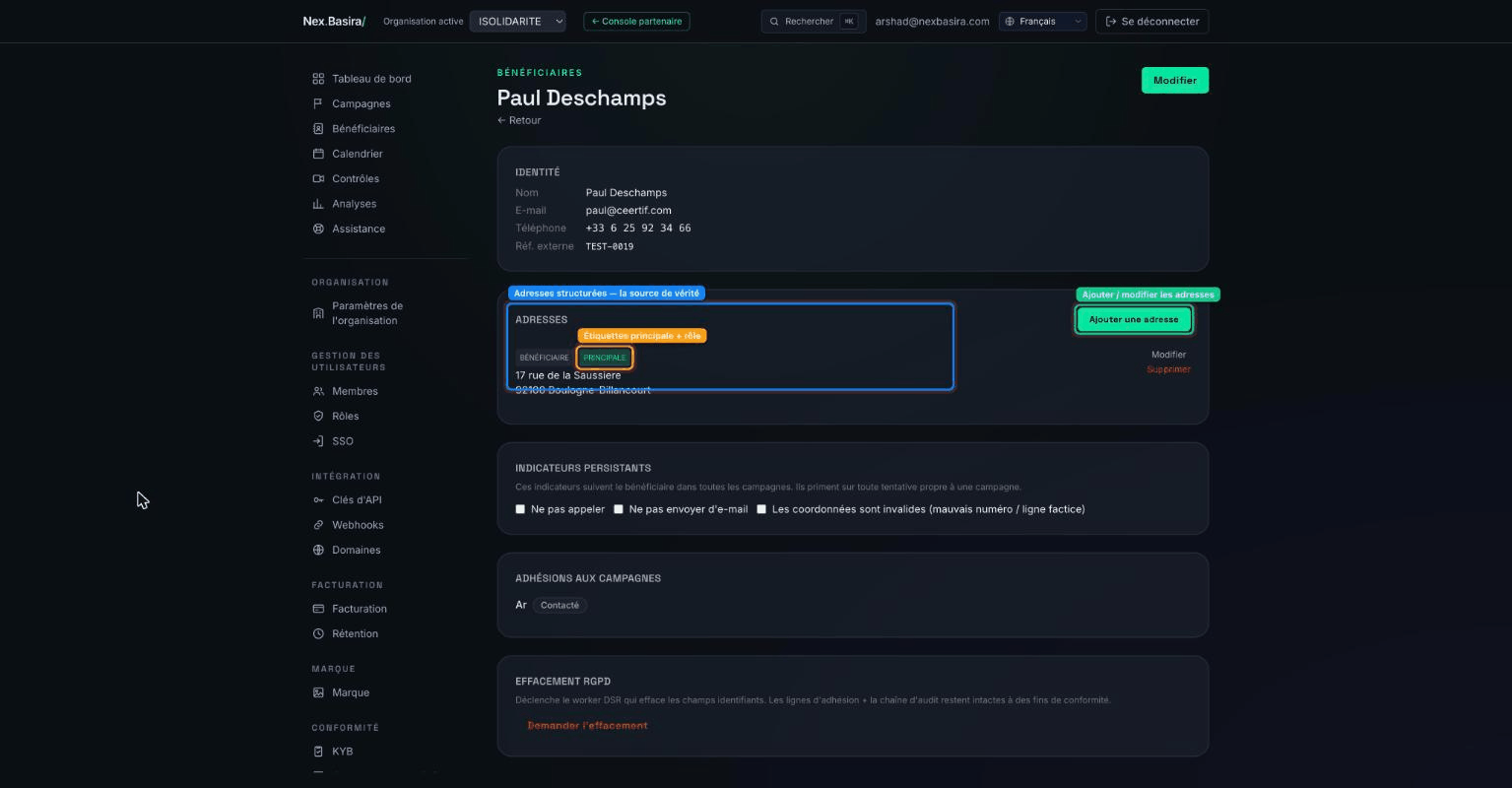
Task: Click the Campagnes flag icon
Action: (x=318, y=103)
